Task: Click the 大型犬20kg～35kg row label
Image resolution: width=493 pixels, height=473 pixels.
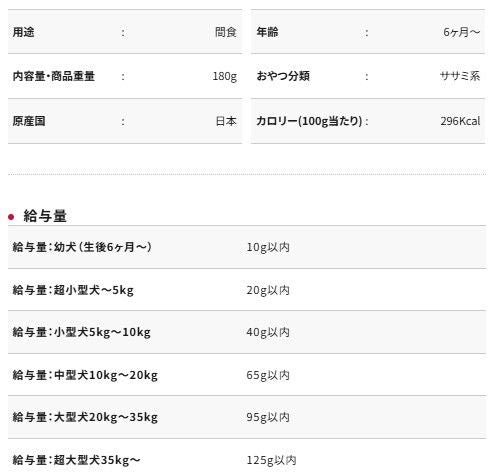Action: pos(85,417)
